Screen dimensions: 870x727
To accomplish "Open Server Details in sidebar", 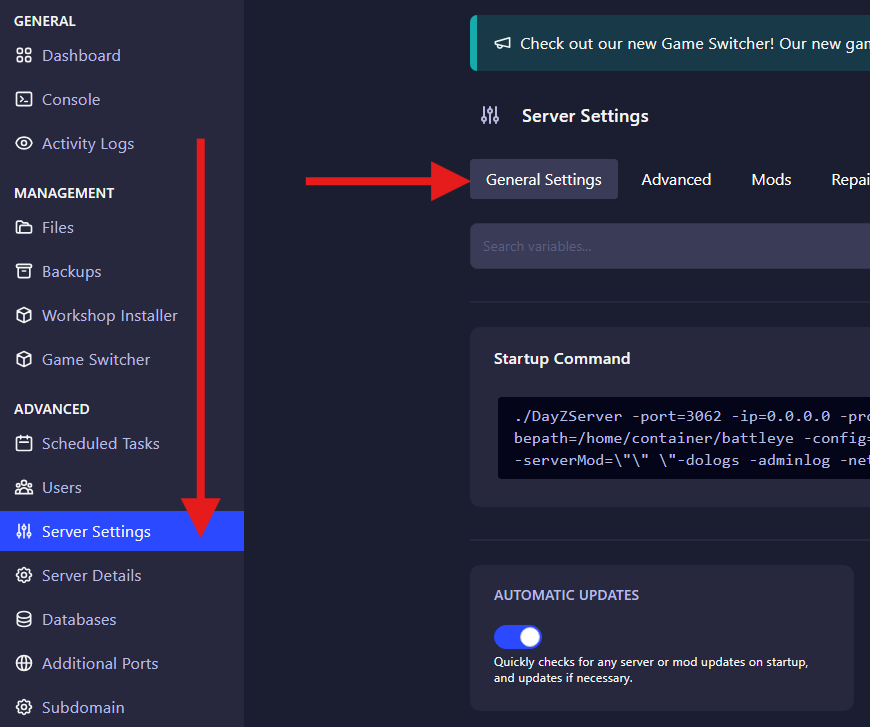I will click(x=91, y=576).
